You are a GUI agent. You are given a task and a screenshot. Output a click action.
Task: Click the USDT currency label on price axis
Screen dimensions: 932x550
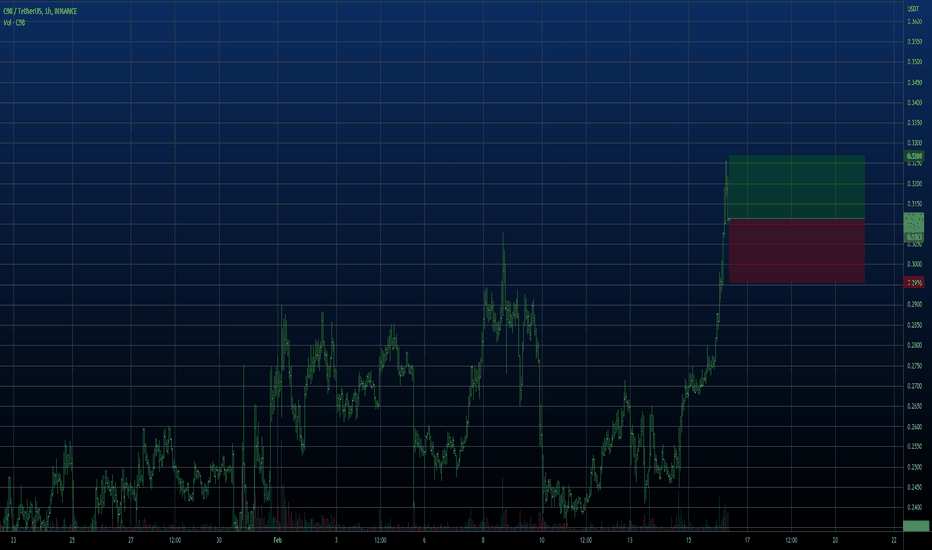click(913, 9)
